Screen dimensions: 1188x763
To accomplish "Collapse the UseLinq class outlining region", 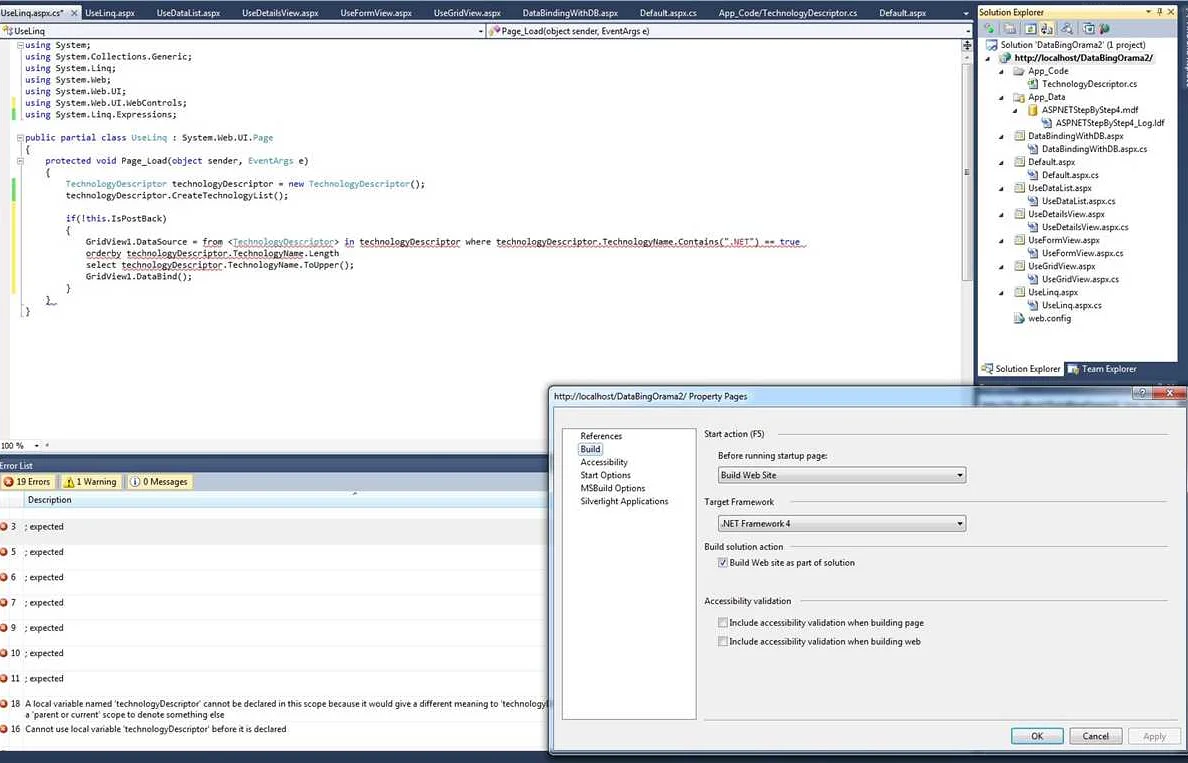I will click(20, 138).
